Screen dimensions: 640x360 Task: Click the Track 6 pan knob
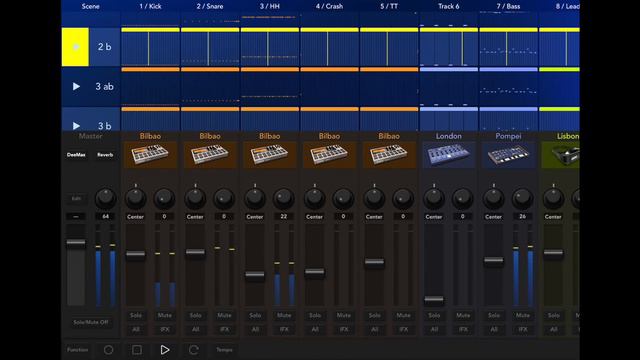click(433, 198)
